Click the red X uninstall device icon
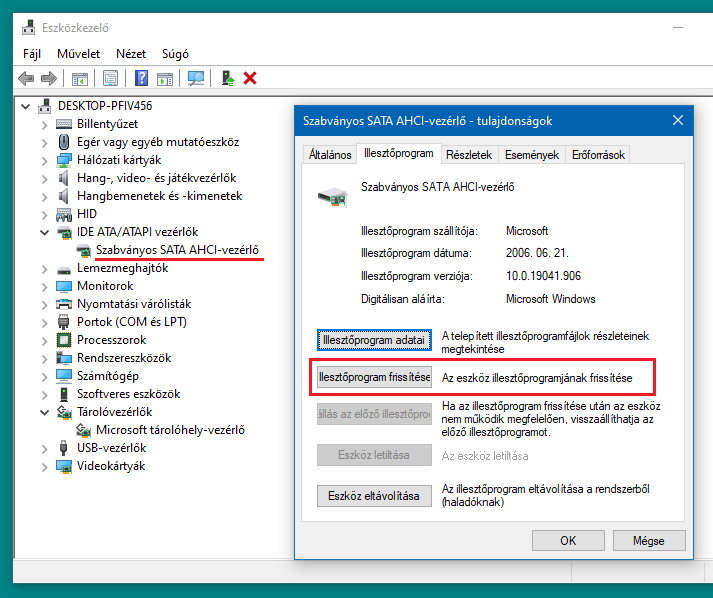Viewport: 713px width, 598px height. point(250,78)
